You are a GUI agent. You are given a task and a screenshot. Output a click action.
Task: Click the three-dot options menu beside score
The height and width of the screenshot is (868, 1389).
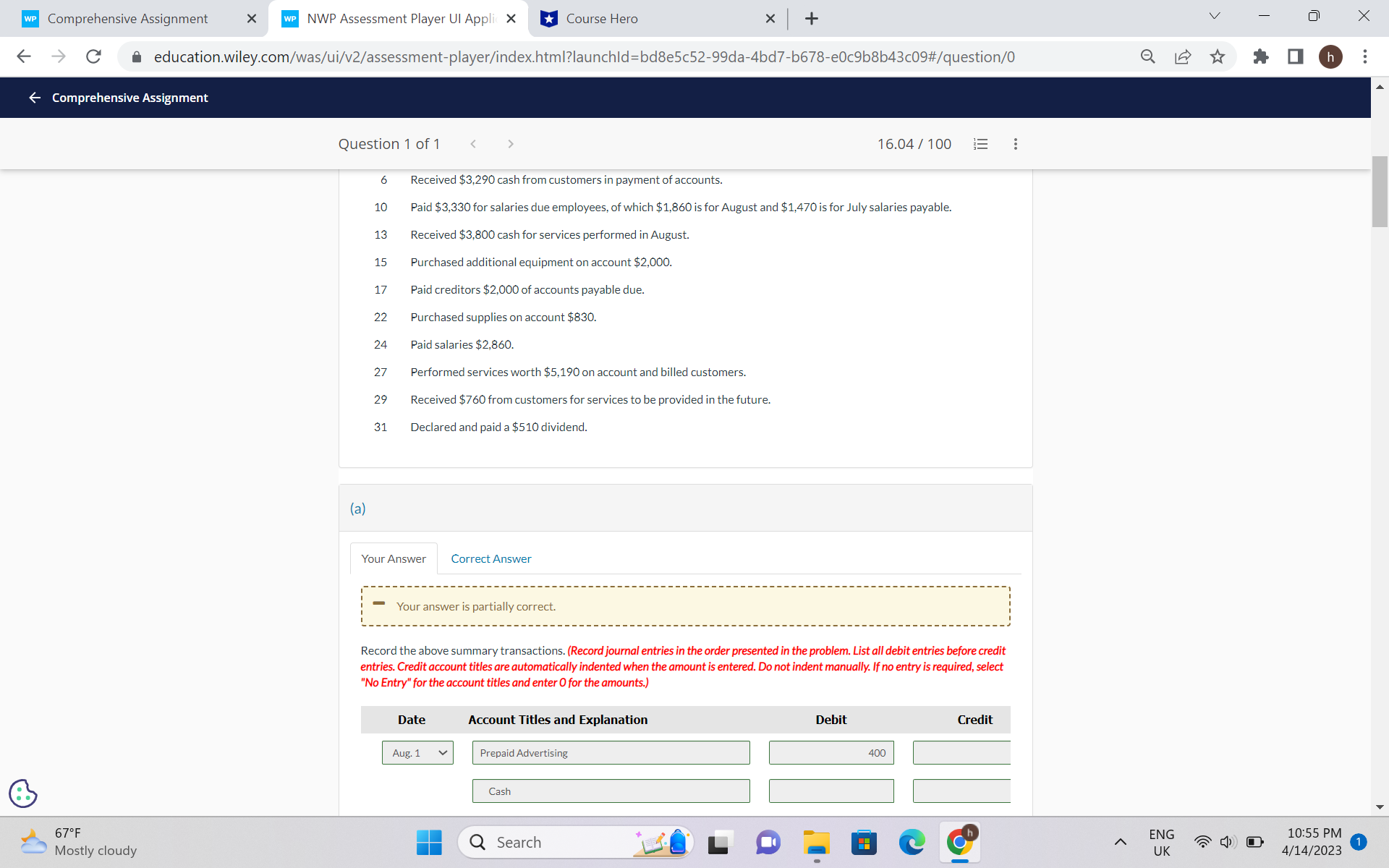click(x=1015, y=144)
